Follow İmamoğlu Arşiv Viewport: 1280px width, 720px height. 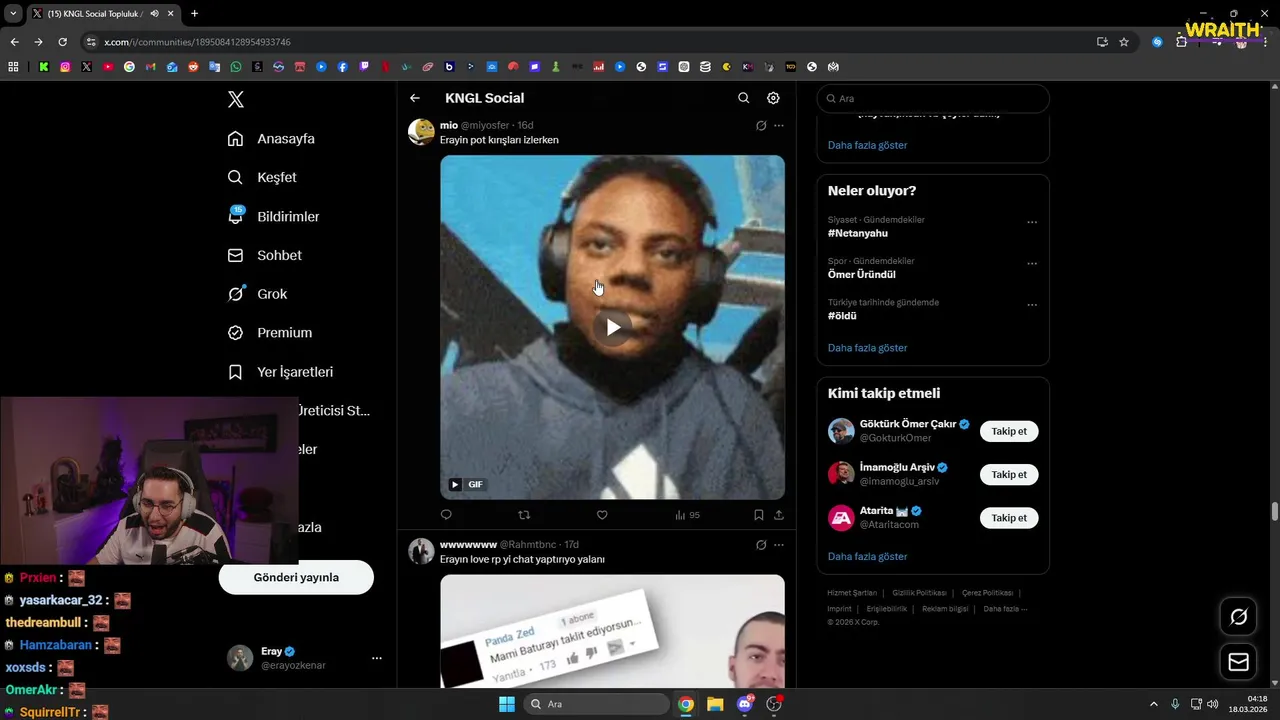[1009, 475]
